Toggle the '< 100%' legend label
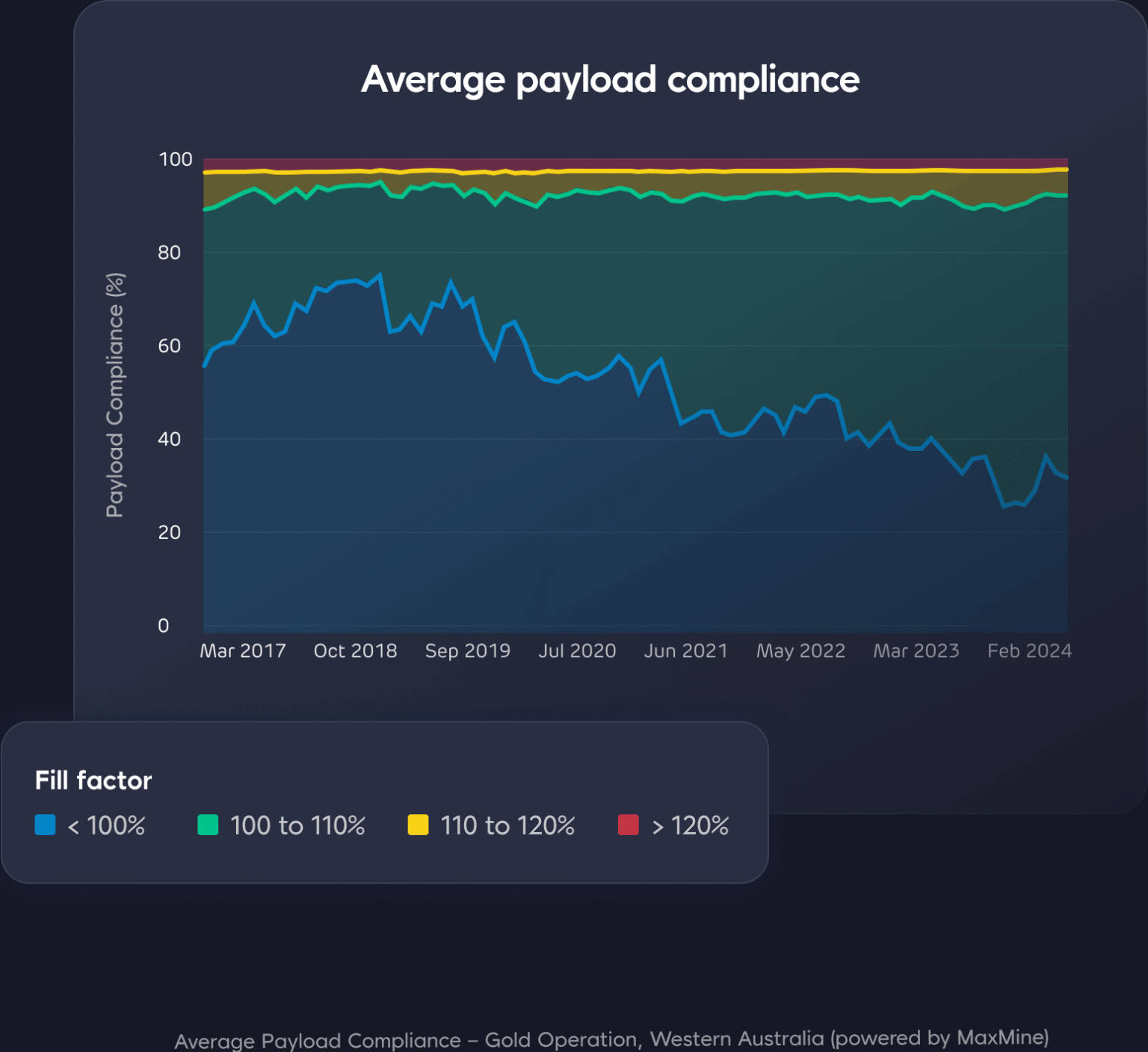 106,825
